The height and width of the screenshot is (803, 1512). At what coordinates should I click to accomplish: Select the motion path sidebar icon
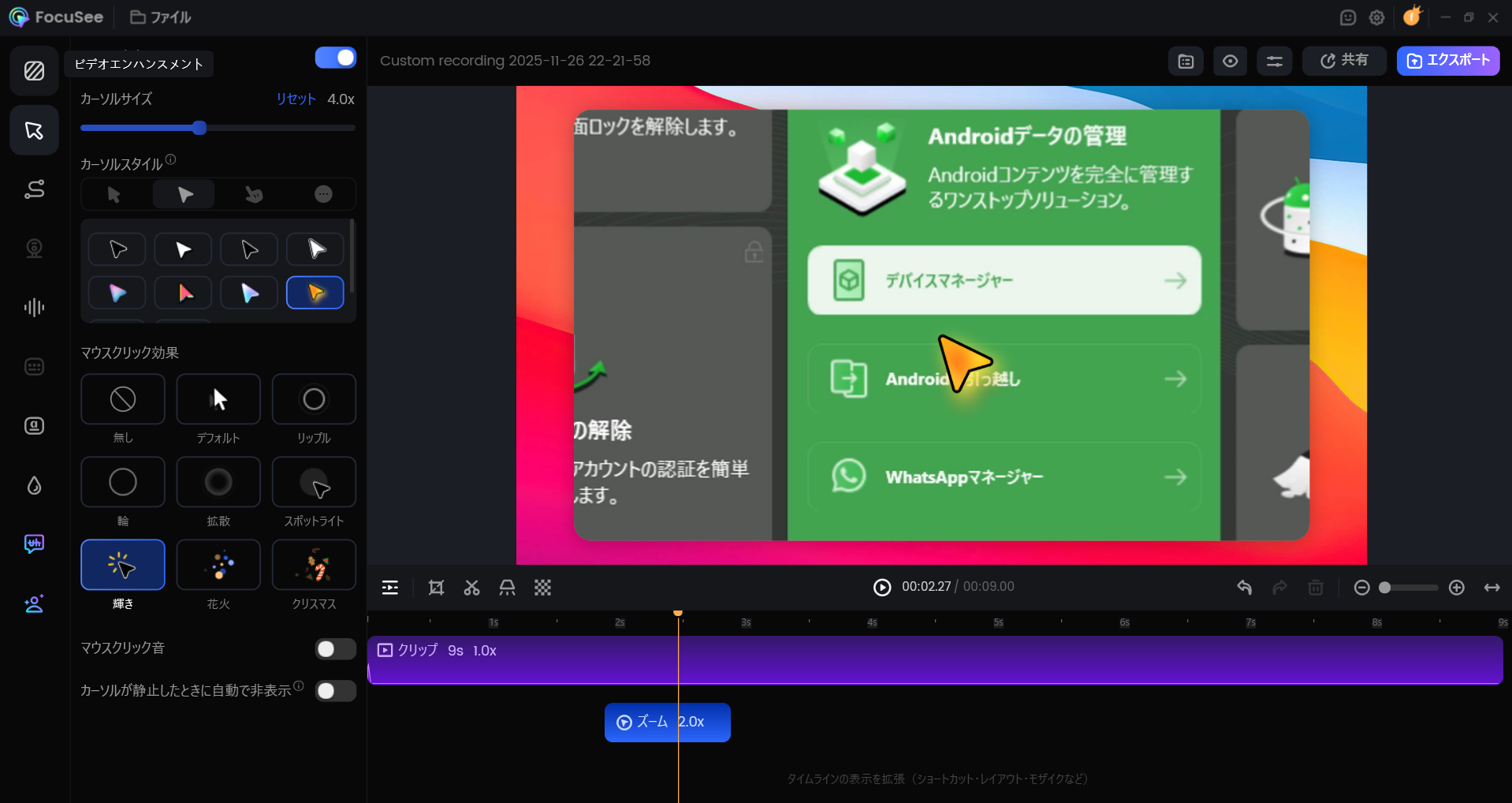click(x=34, y=189)
